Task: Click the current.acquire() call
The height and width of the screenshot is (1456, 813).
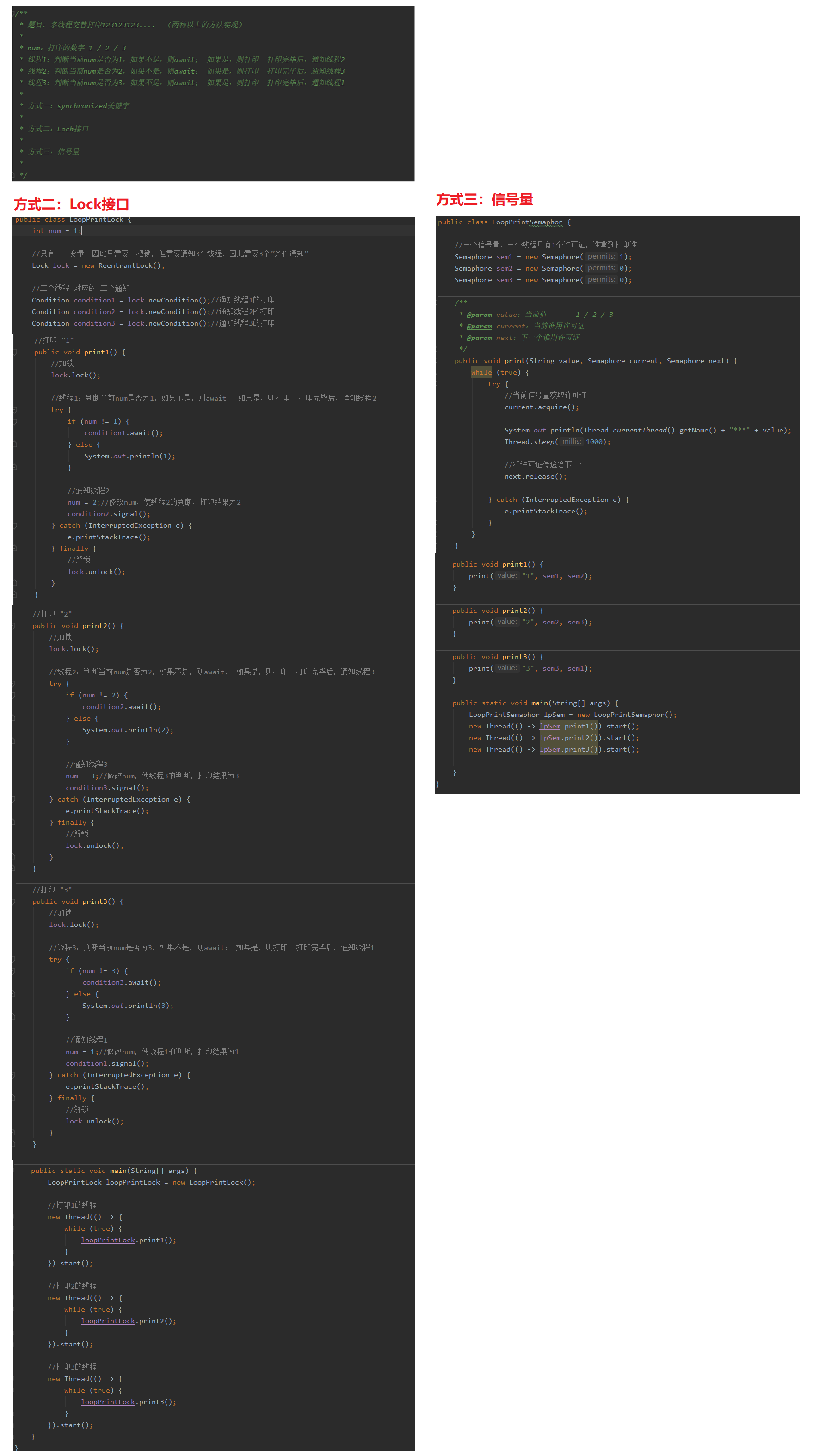Action: point(541,407)
